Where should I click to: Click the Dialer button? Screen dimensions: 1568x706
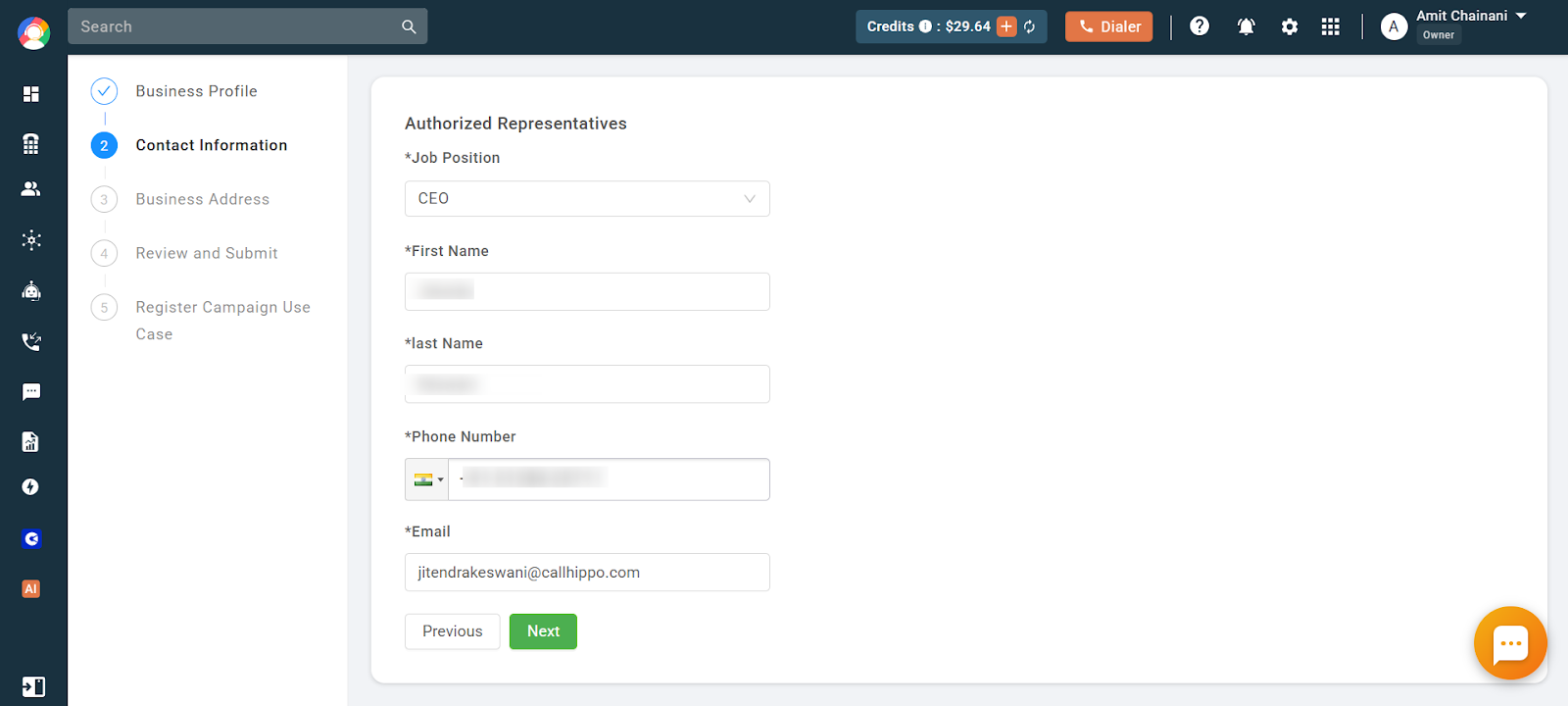1109,26
